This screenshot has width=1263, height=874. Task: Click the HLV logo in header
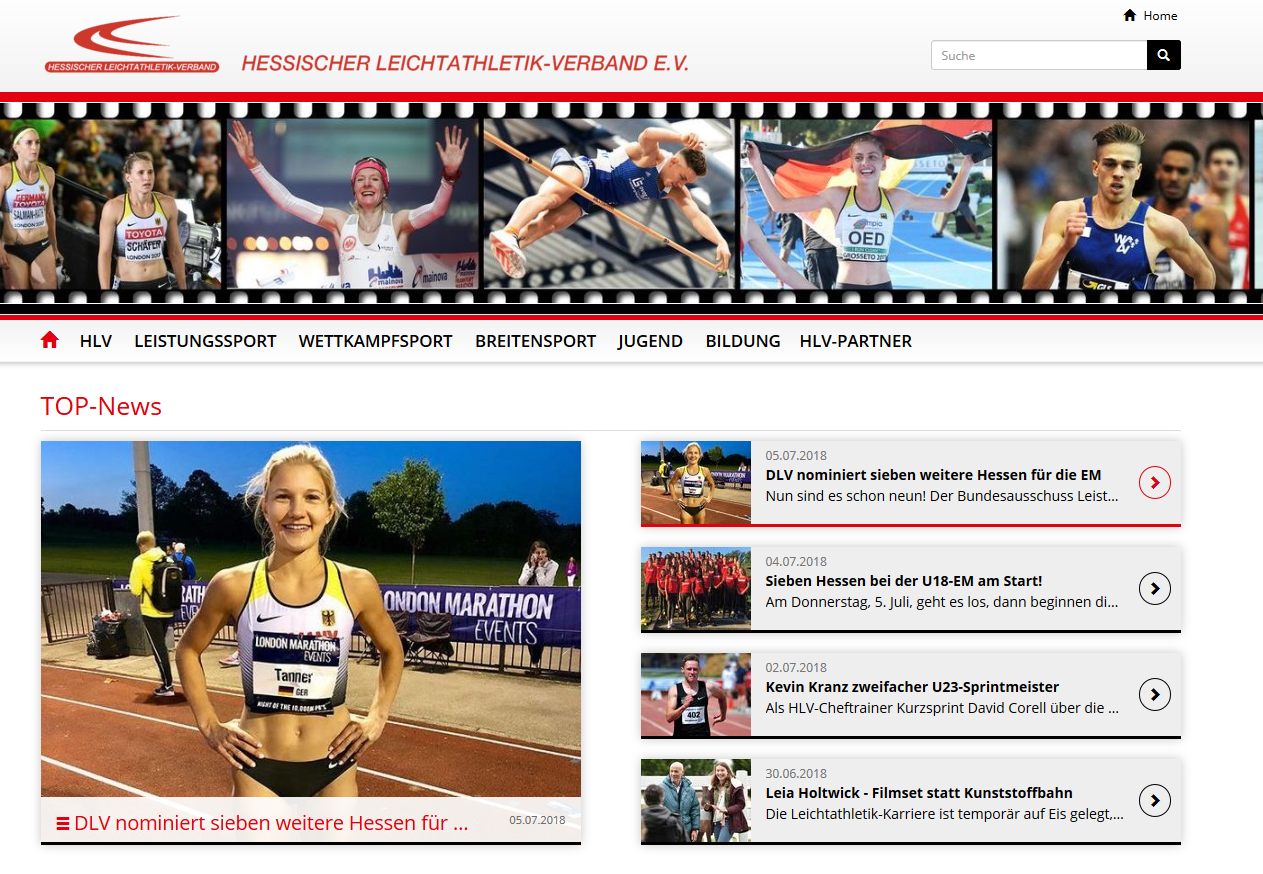pos(131,45)
